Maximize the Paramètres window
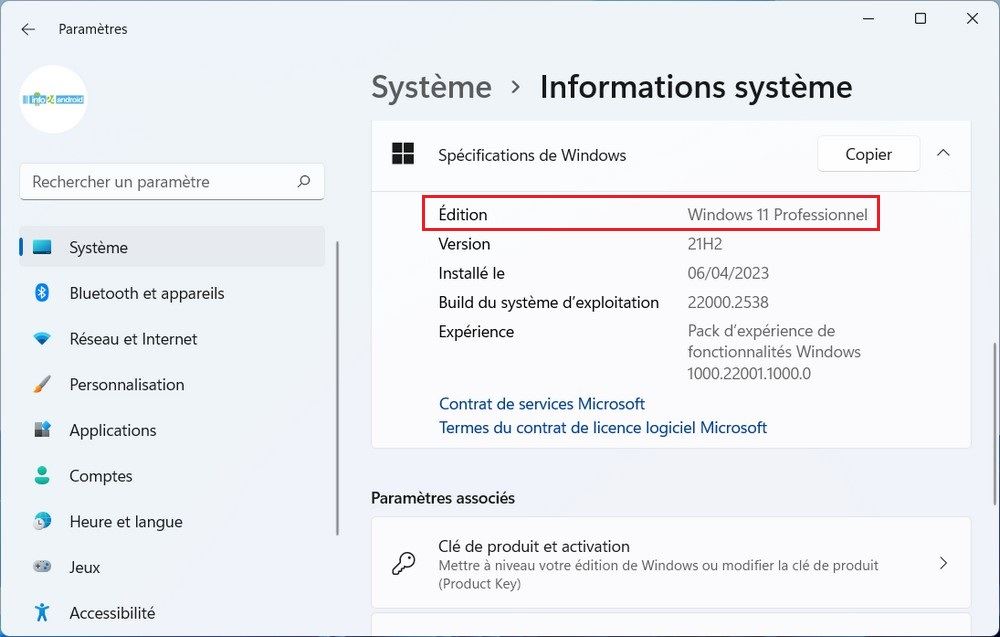Screen dimensions: 1000x637 point(920,18)
